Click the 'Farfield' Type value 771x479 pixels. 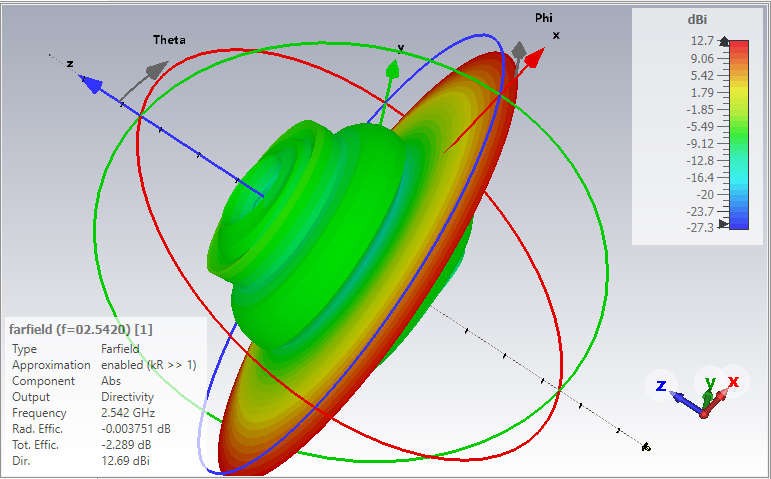(120, 349)
